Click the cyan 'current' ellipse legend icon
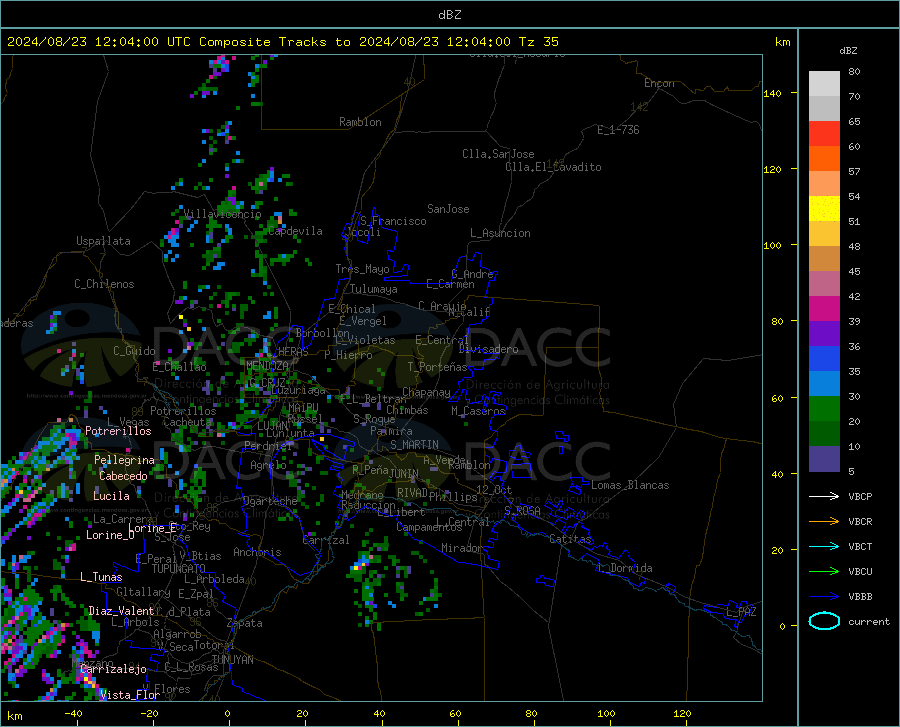The image size is (900, 727). point(824,621)
